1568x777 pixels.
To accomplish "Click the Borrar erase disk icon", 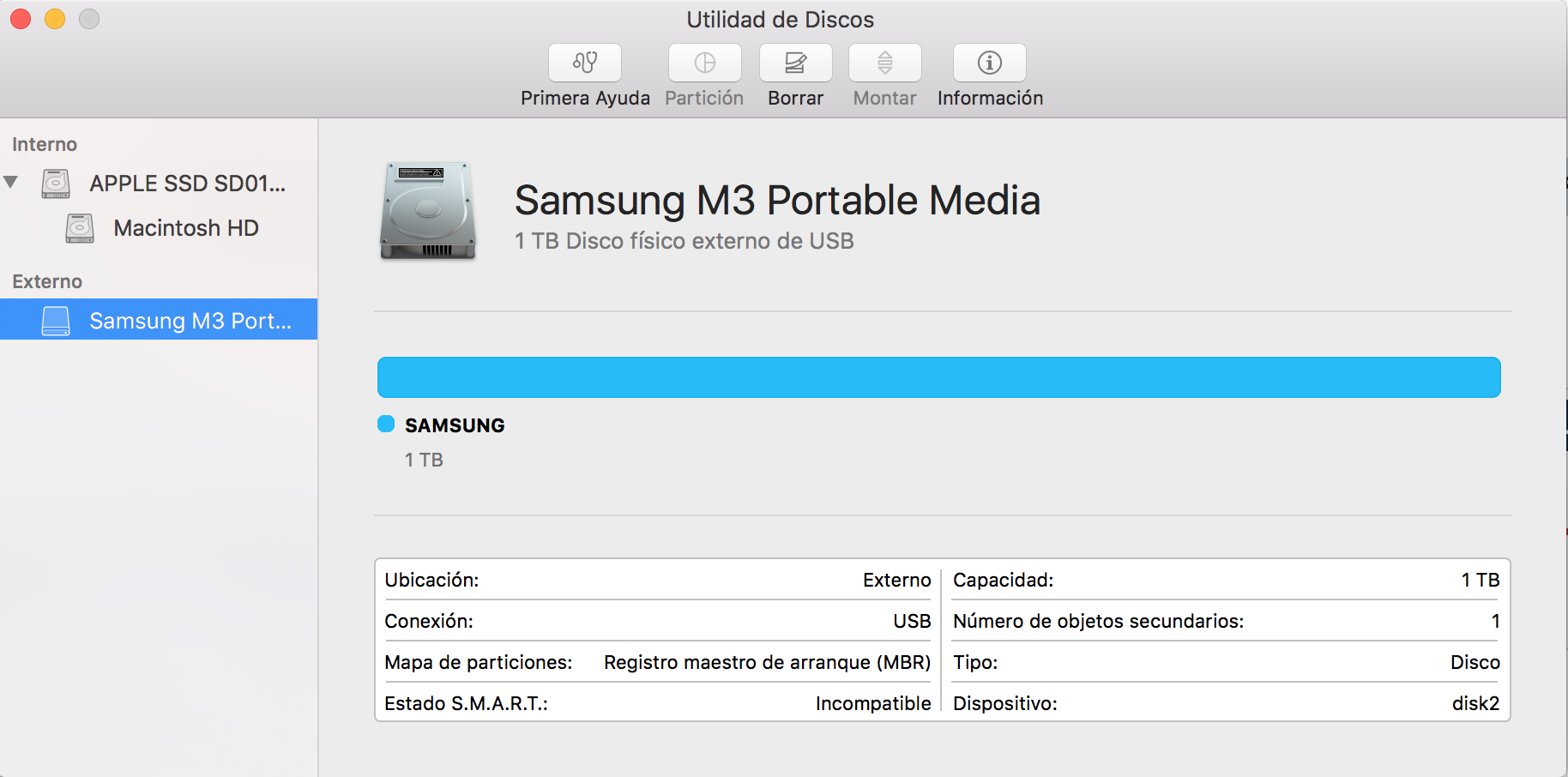I will (796, 63).
